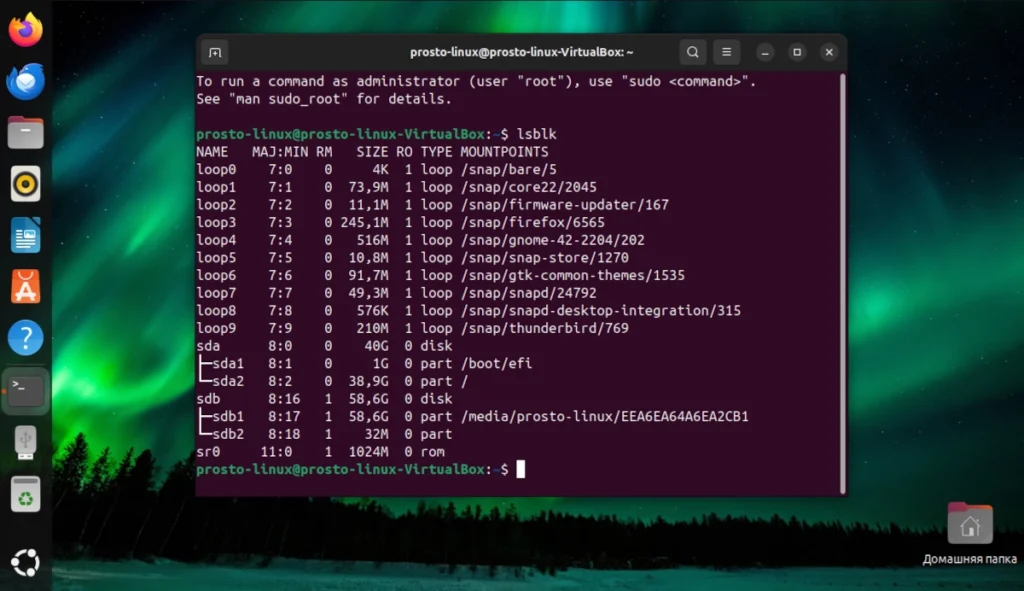Open the terminal hamburger menu

point(726,52)
